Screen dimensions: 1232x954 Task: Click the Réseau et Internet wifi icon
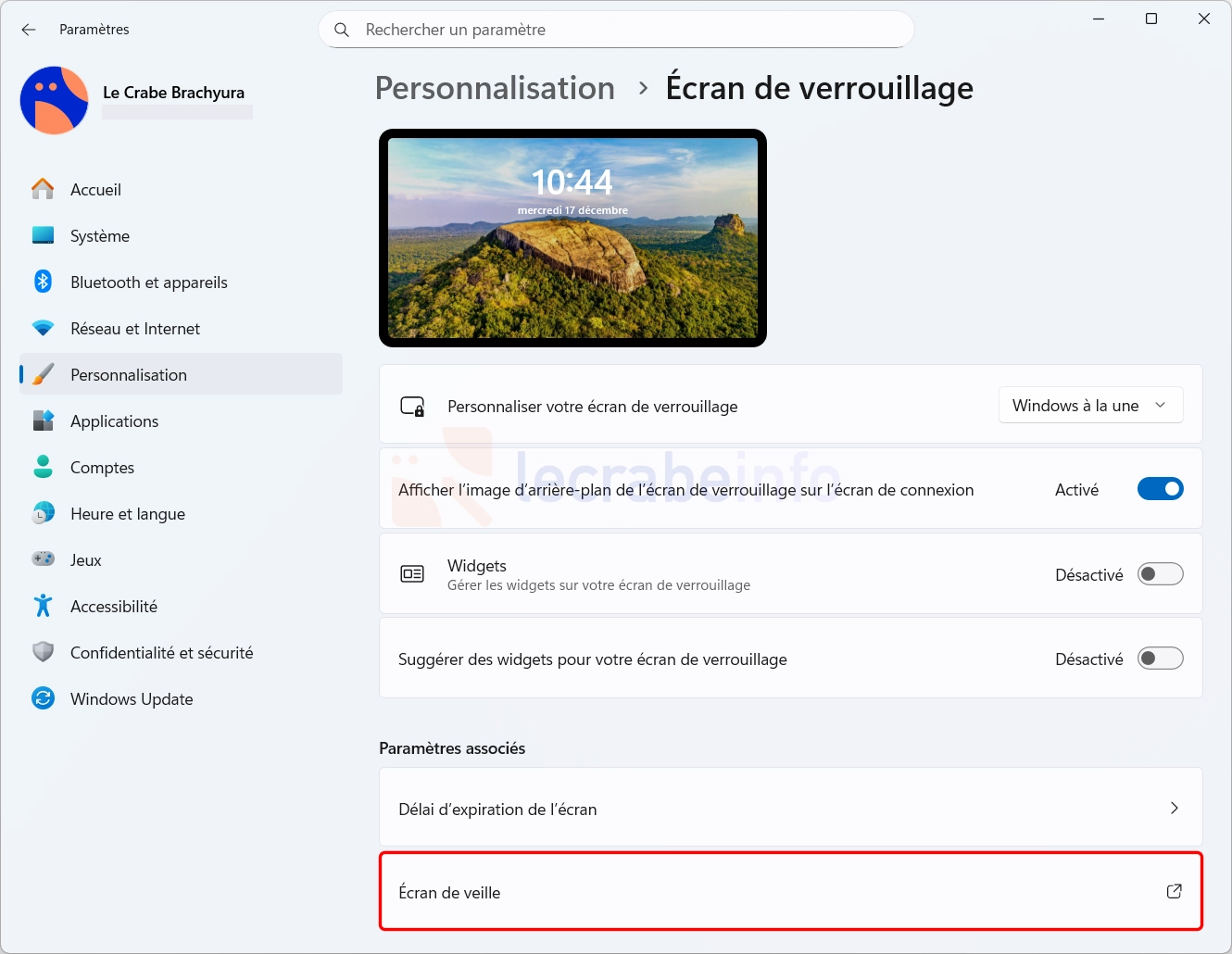[43, 328]
